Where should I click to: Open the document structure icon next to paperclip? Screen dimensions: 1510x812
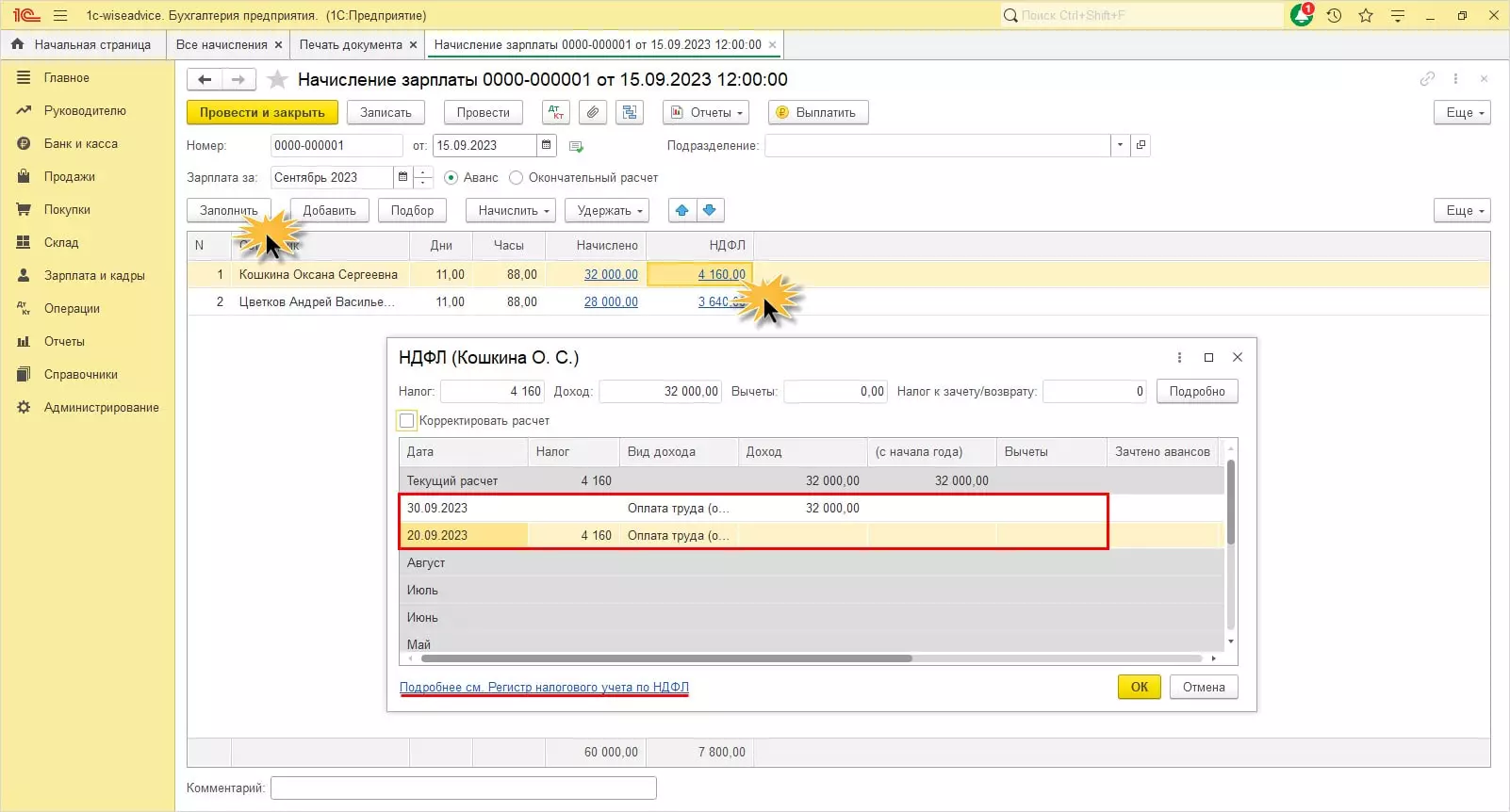(629, 112)
